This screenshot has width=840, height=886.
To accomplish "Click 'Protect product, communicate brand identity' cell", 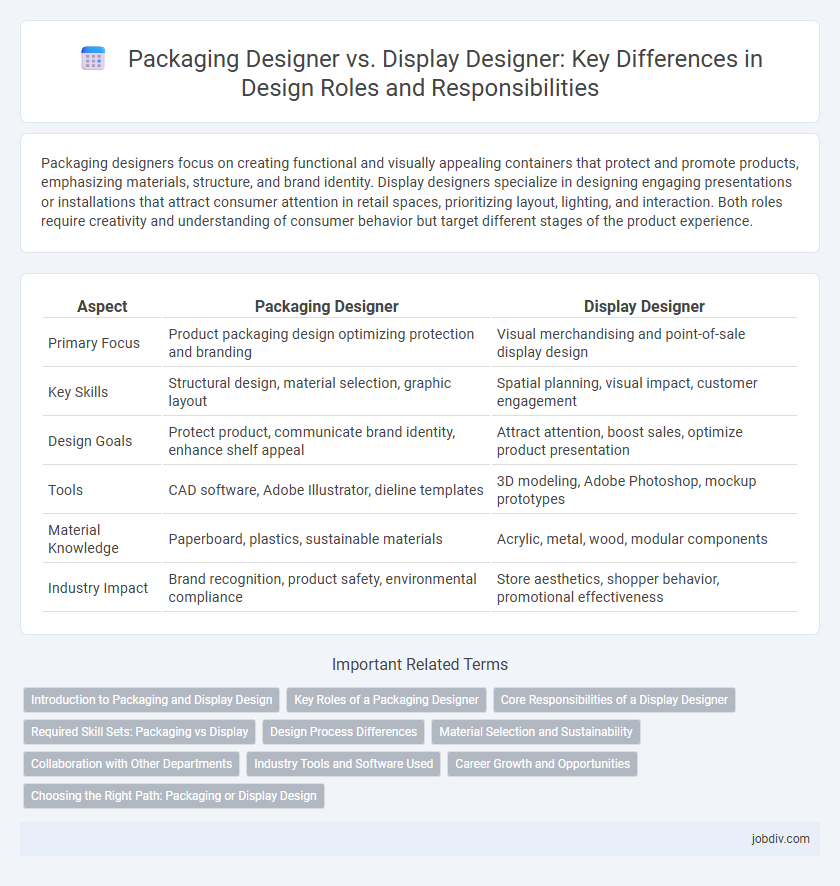I will click(x=327, y=441).
